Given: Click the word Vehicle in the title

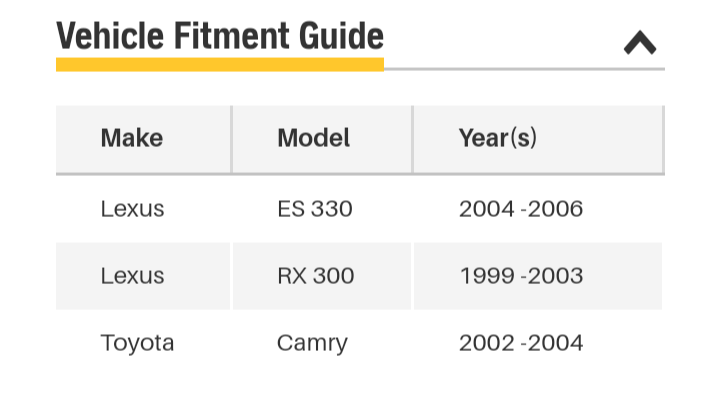Looking at the screenshot, I should 110,36.
